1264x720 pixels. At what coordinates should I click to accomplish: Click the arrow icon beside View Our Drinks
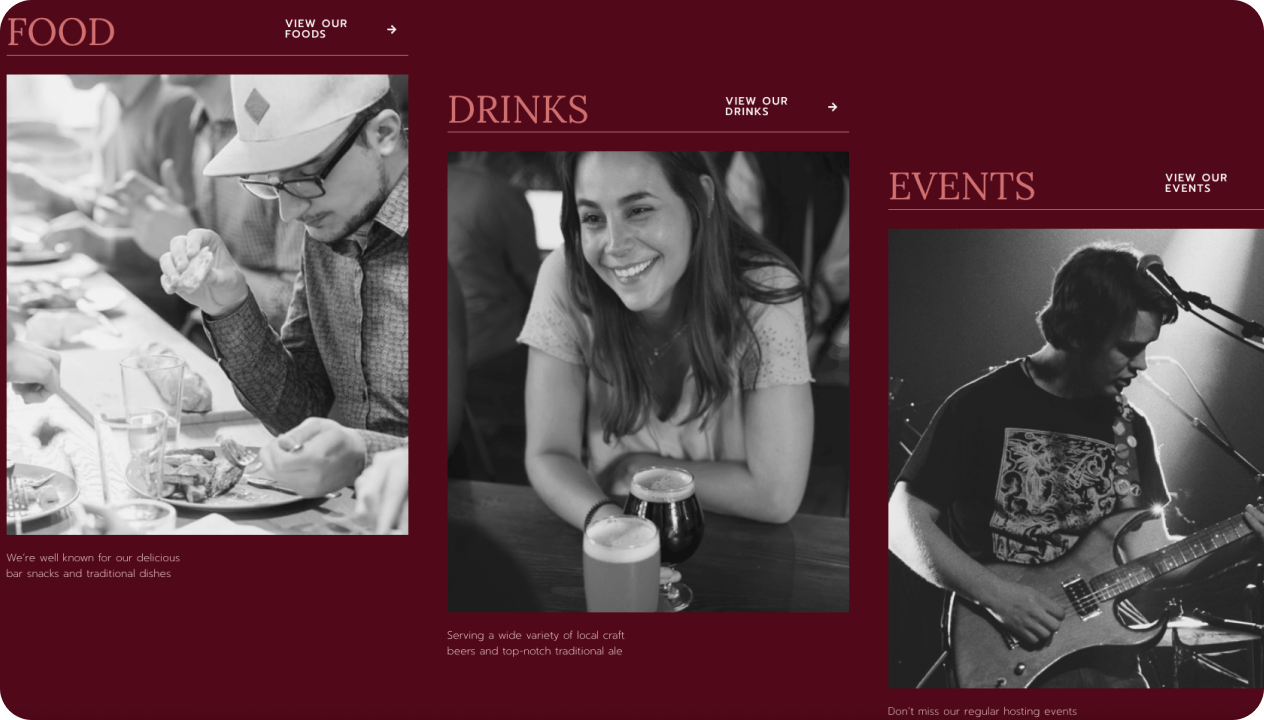(x=832, y=107)
